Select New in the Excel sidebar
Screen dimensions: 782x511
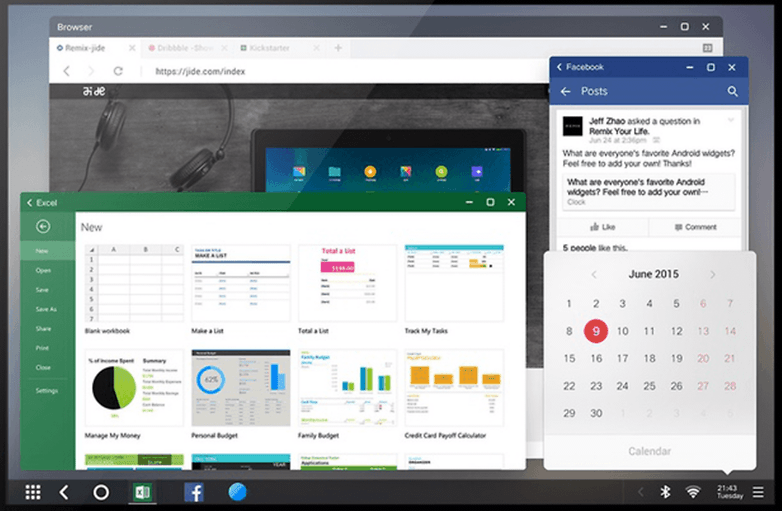pyautogui.click(x=47, y=251)
